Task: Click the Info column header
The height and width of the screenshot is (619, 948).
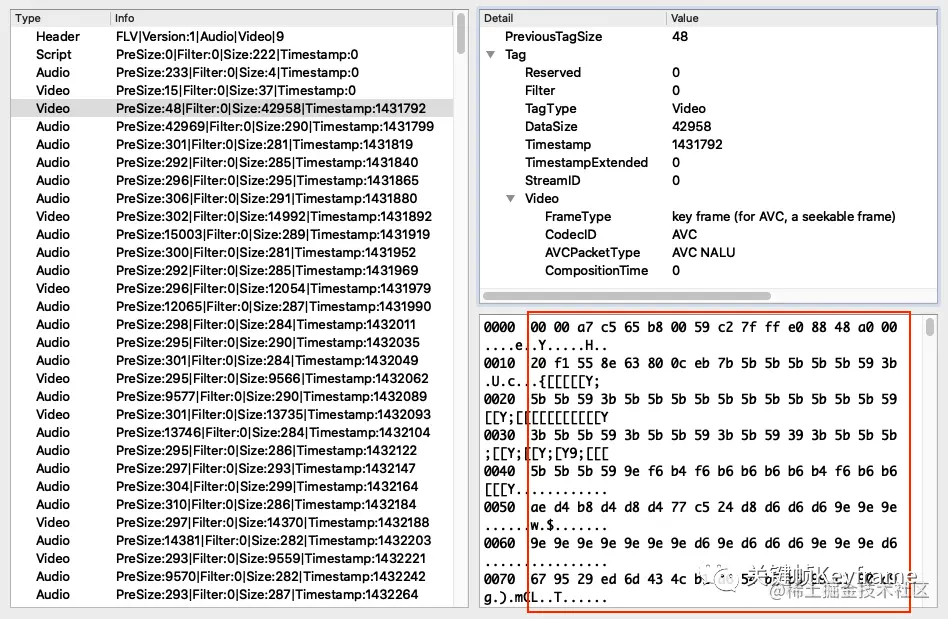Action: 281,18
